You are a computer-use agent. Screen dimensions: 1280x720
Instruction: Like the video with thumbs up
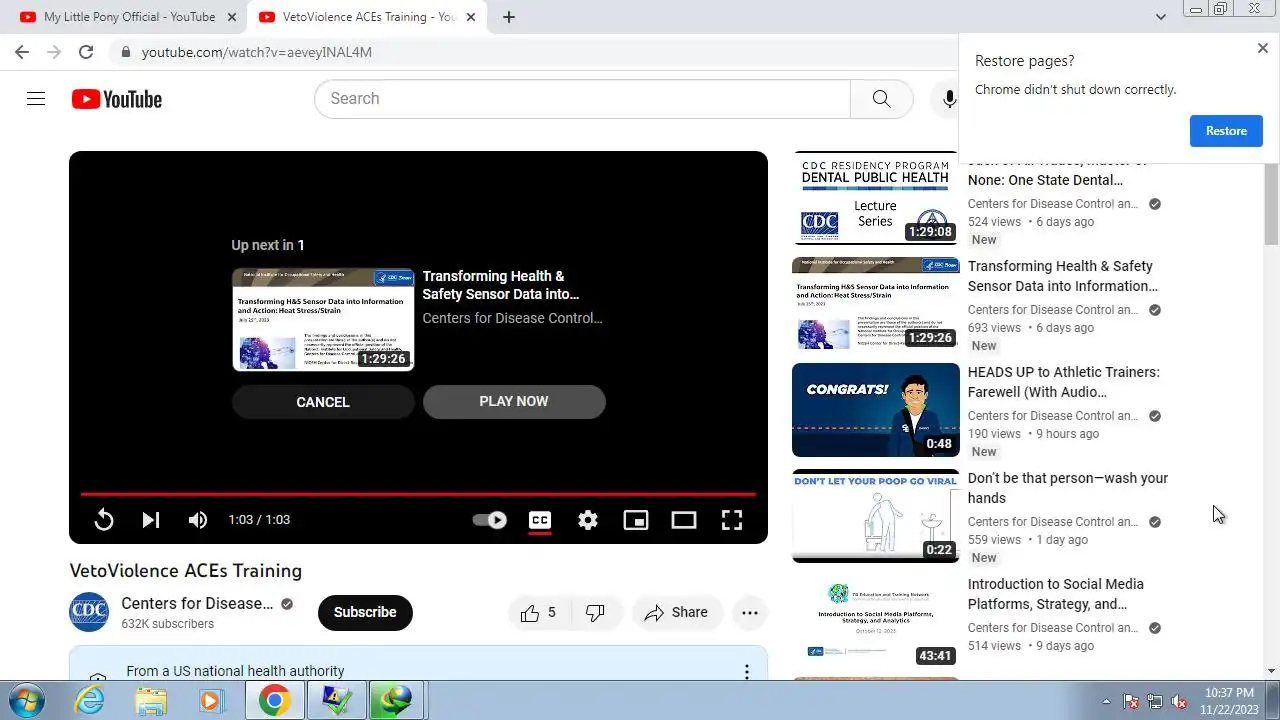tap(538, 613)
